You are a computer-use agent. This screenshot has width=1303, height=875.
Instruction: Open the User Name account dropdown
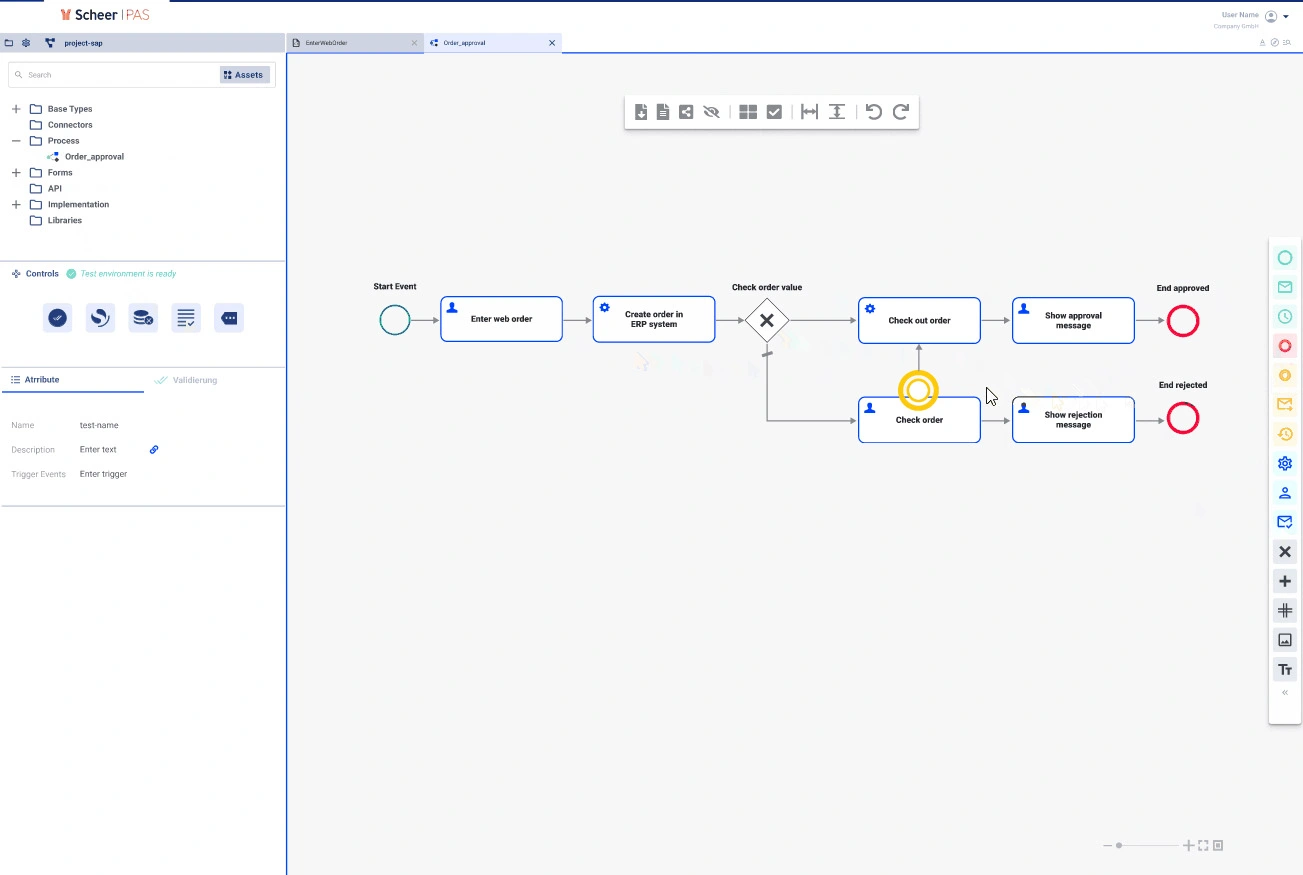coord(1286,17)
